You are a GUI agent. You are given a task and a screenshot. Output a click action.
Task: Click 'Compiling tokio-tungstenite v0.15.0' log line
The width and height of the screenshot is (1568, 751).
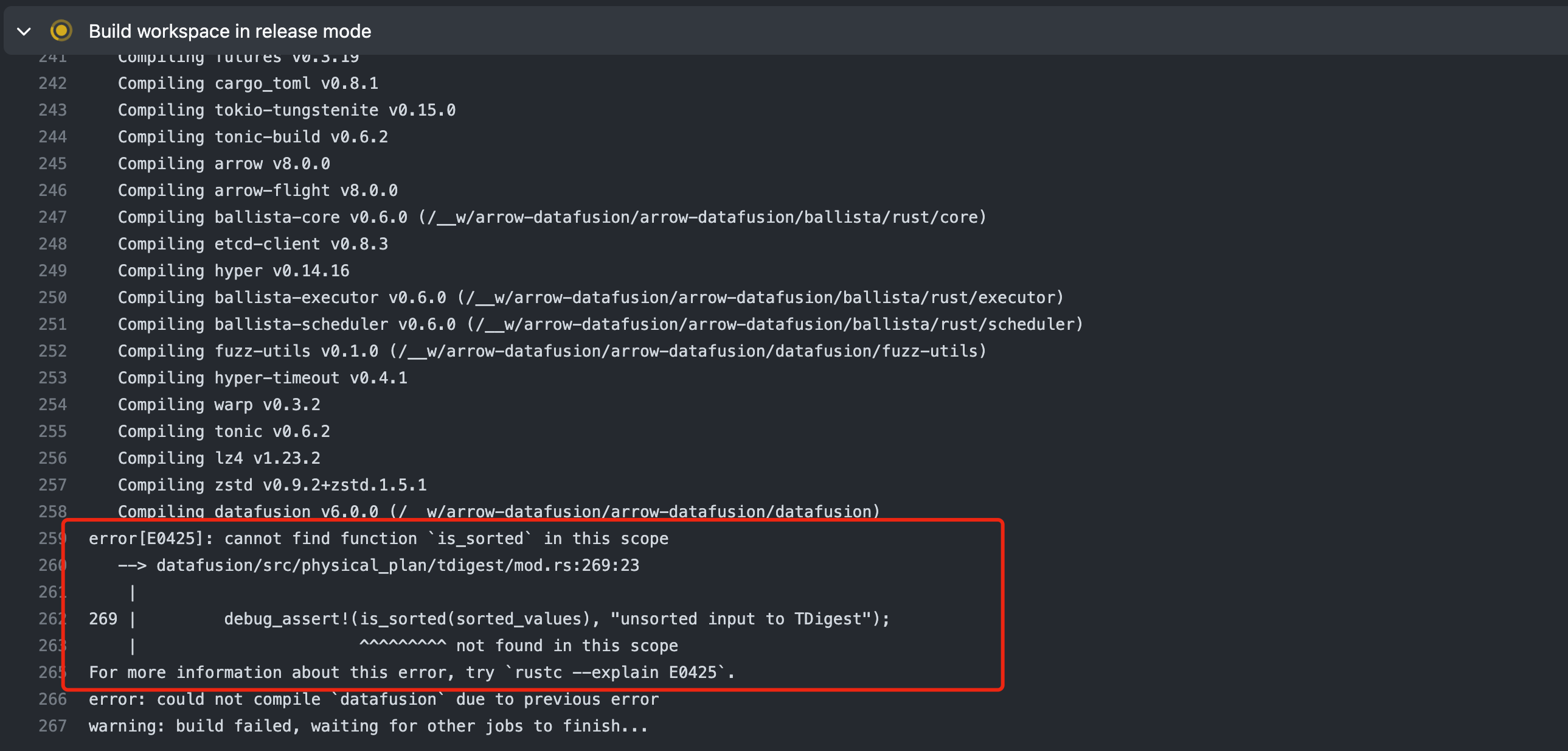pyautogui.click(x=286, y=110)
